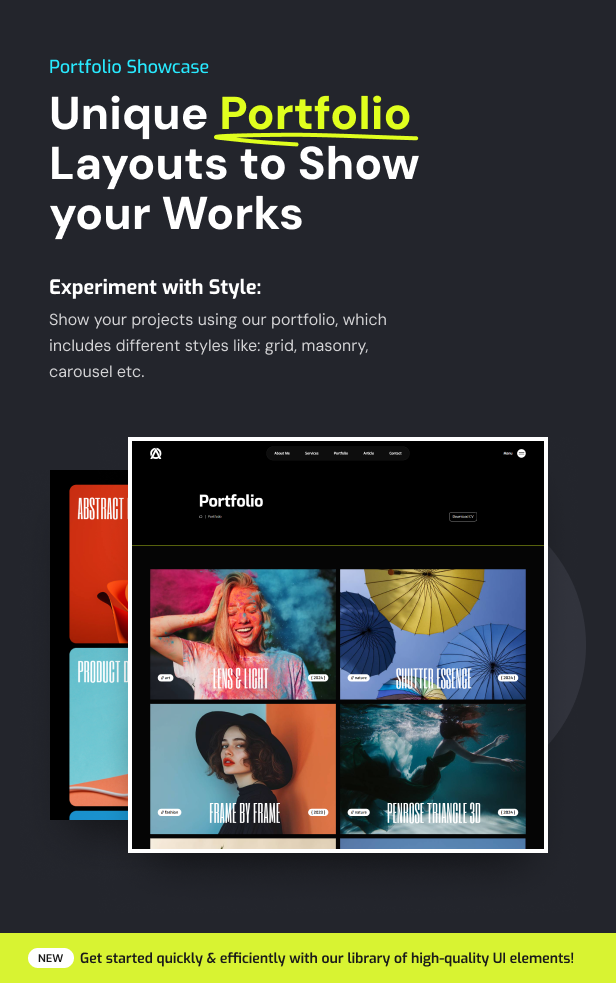
Task: Select the Portfolio nav item
Action: pos(341,453)
